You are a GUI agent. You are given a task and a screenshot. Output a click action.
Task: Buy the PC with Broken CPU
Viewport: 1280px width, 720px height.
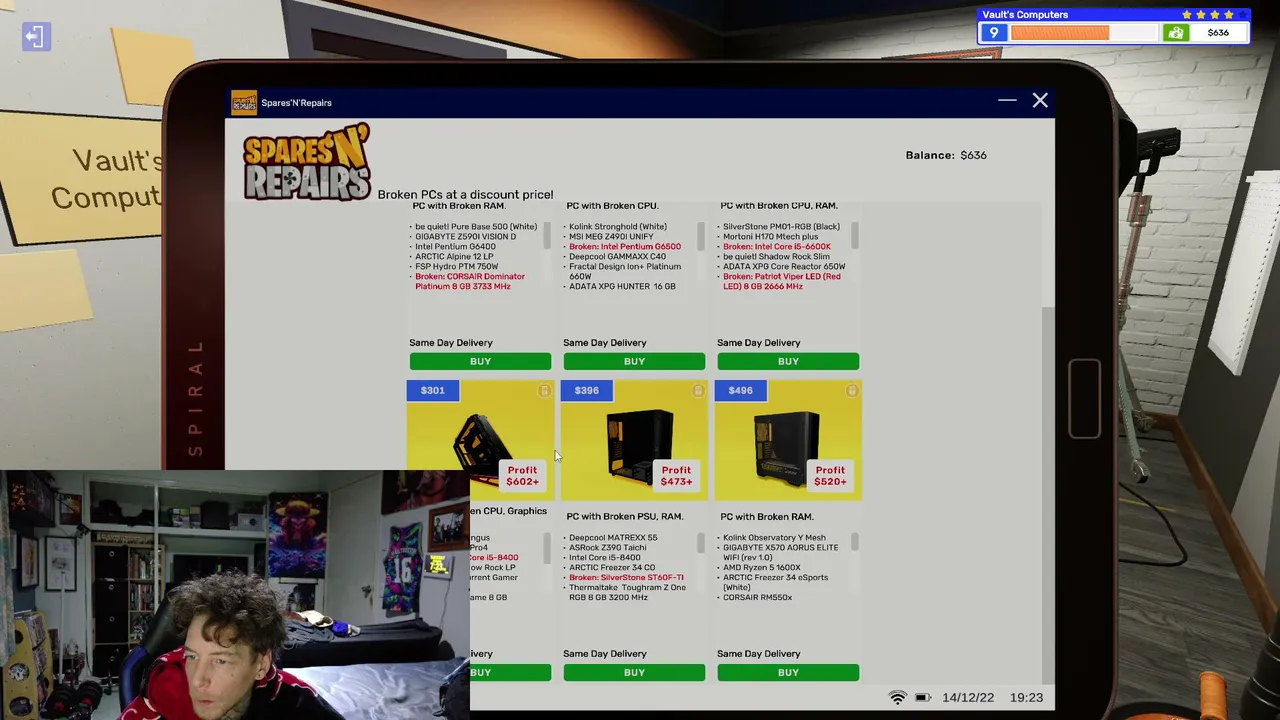coord(634,361)
